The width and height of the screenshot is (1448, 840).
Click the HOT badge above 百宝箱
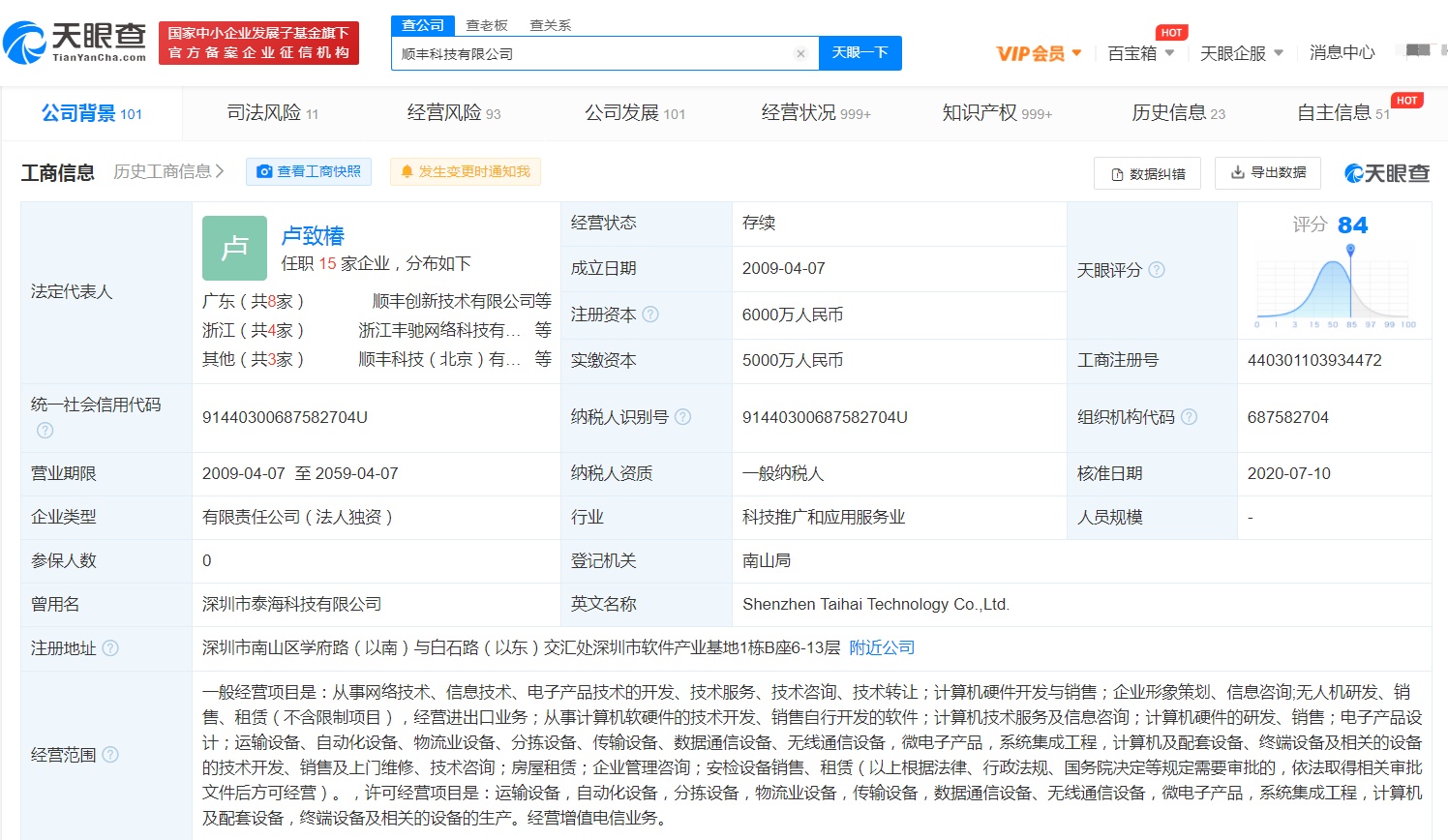(x=1171, y=33)
